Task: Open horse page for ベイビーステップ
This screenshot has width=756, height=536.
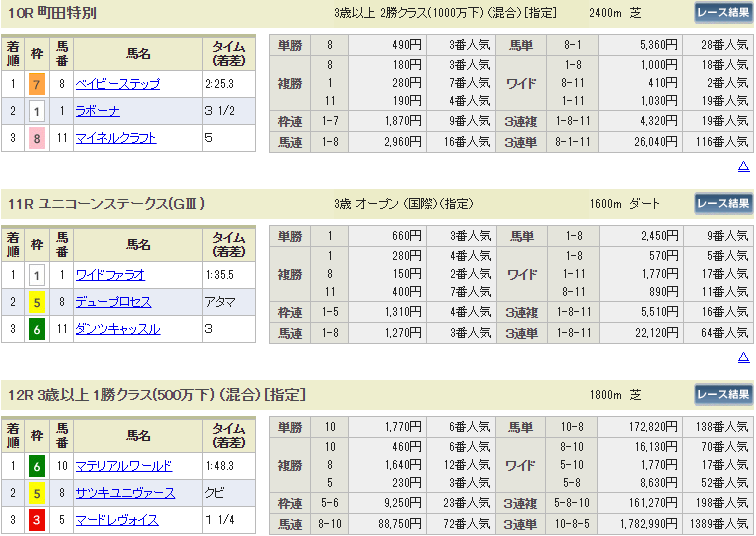Action: point(118,84)
